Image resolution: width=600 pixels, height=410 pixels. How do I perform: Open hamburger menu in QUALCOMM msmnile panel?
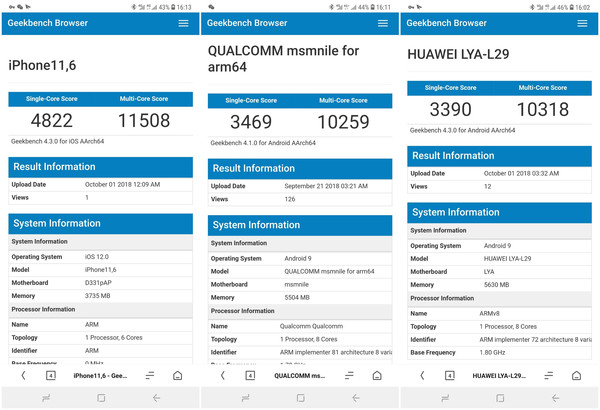coord(383,23)
